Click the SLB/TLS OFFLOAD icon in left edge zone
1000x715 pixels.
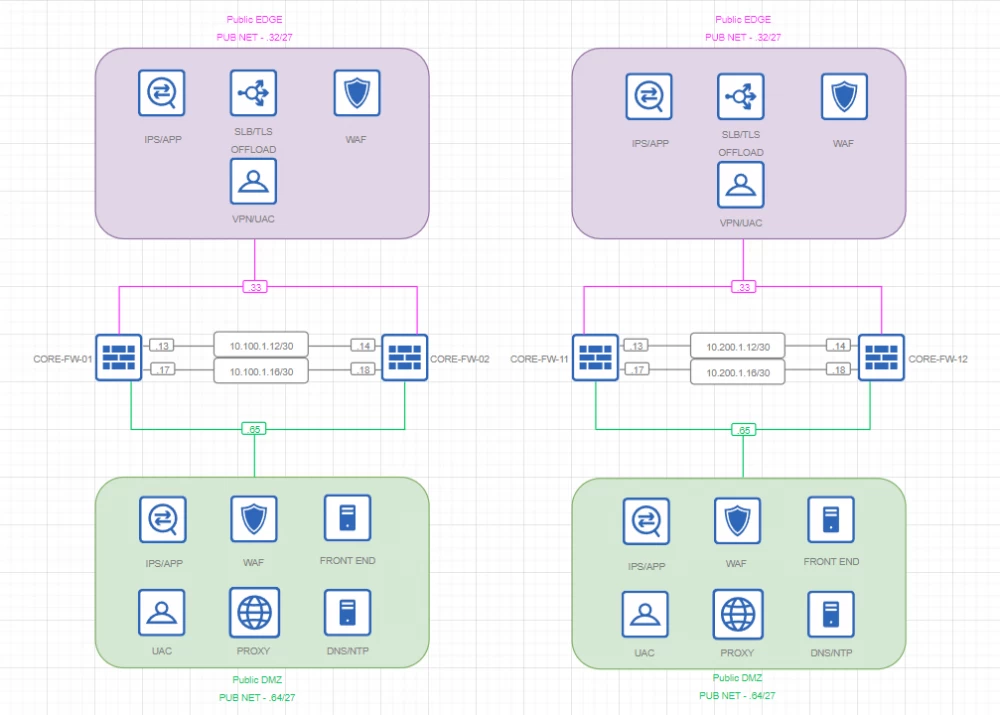tap(253, 91)
